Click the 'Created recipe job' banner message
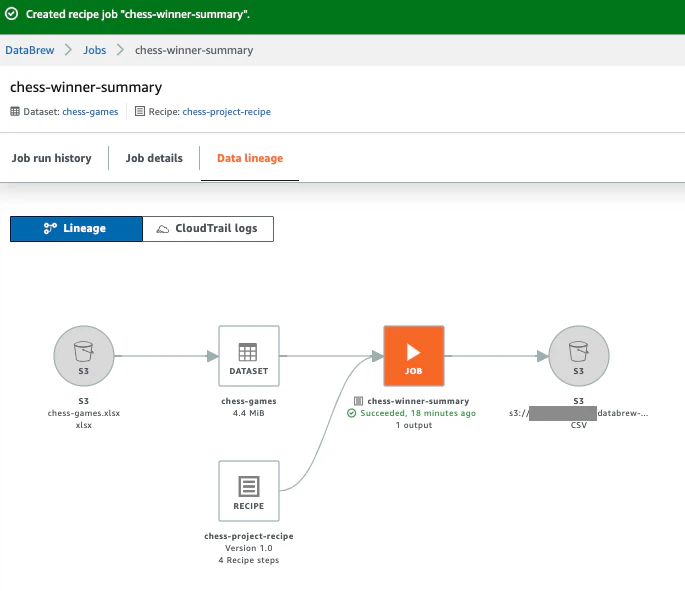Screen dimensions: 685x591 [138, 14]
